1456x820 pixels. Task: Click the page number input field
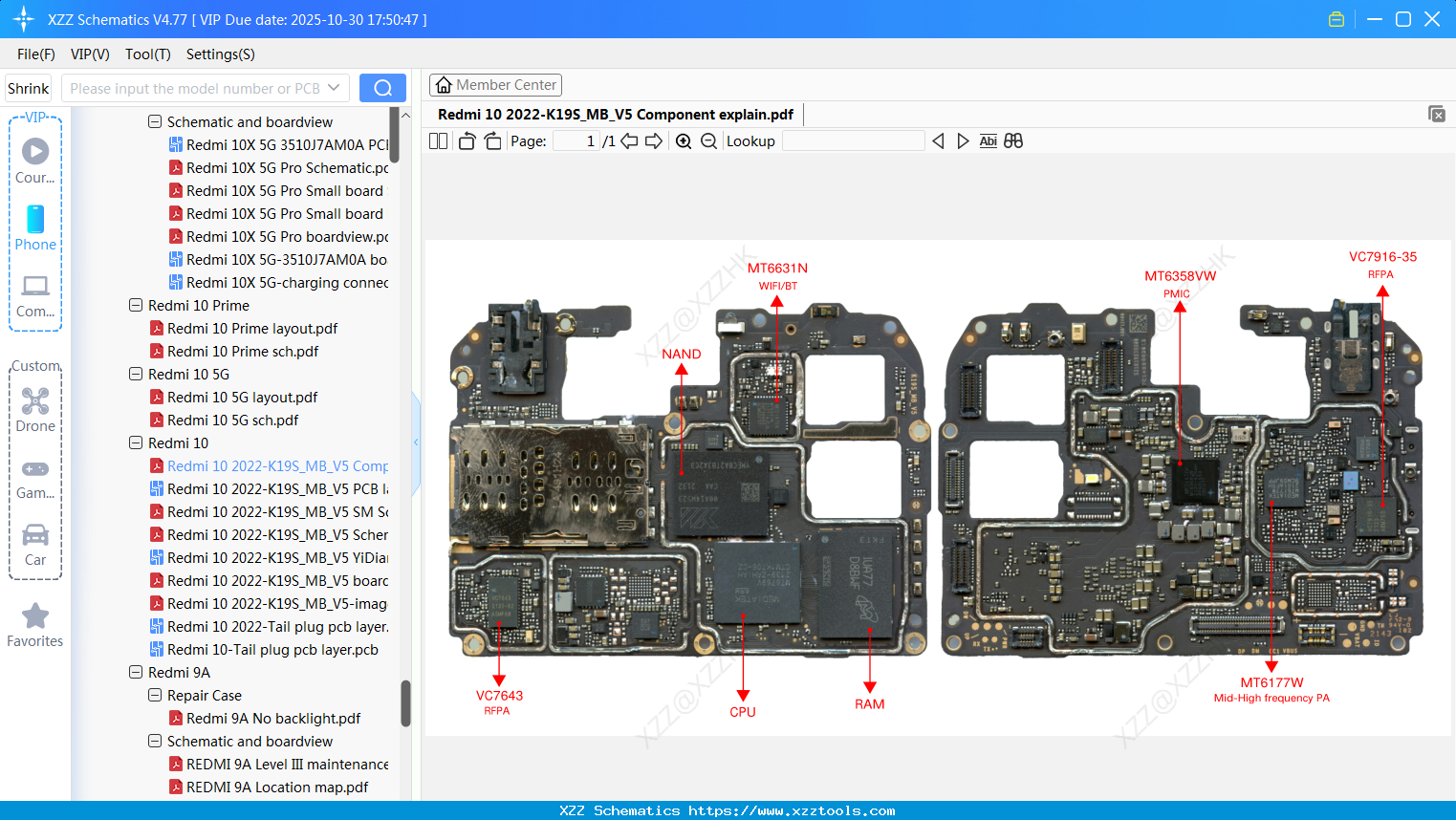[x=575, y=140]
